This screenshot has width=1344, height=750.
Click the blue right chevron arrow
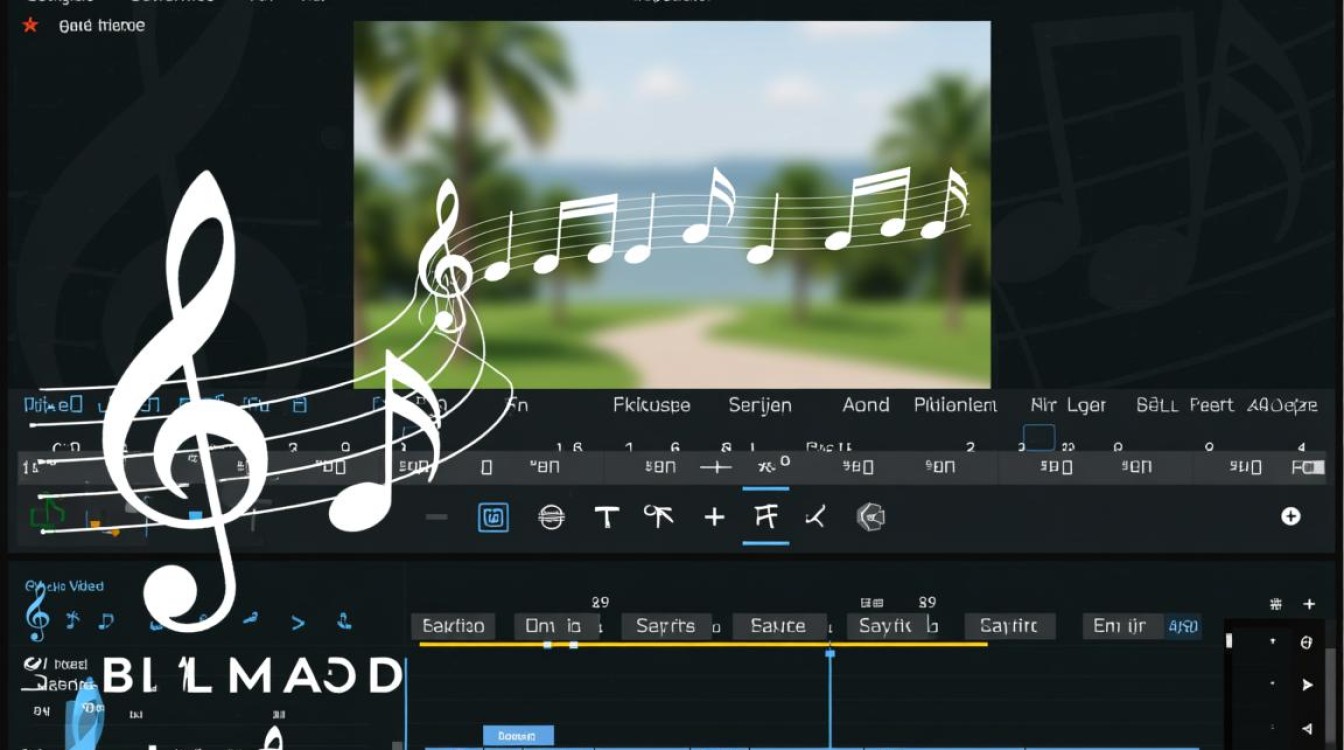(297, 622)
